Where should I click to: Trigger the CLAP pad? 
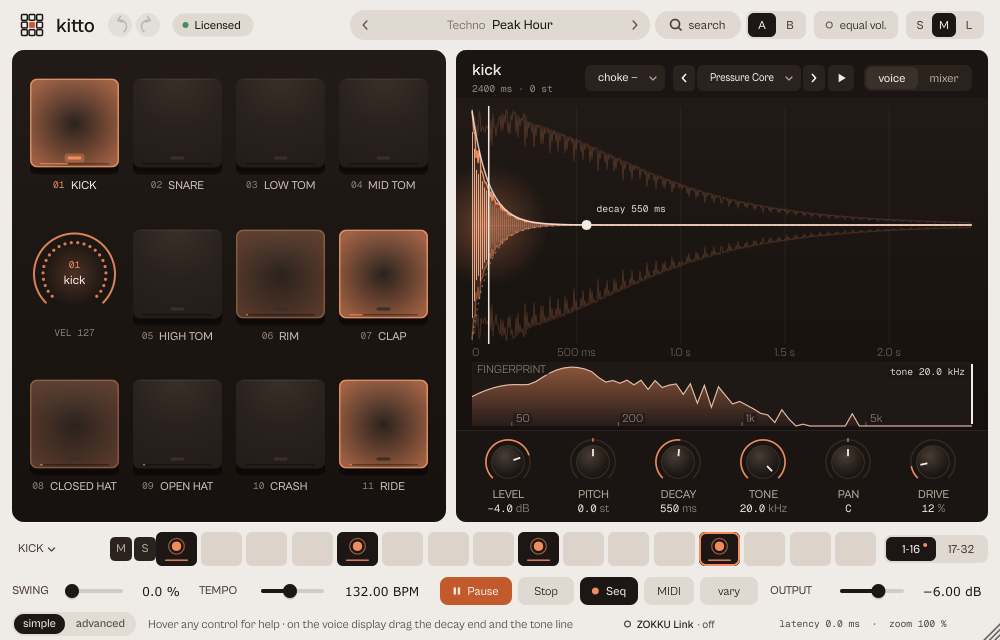click(383, 274)
